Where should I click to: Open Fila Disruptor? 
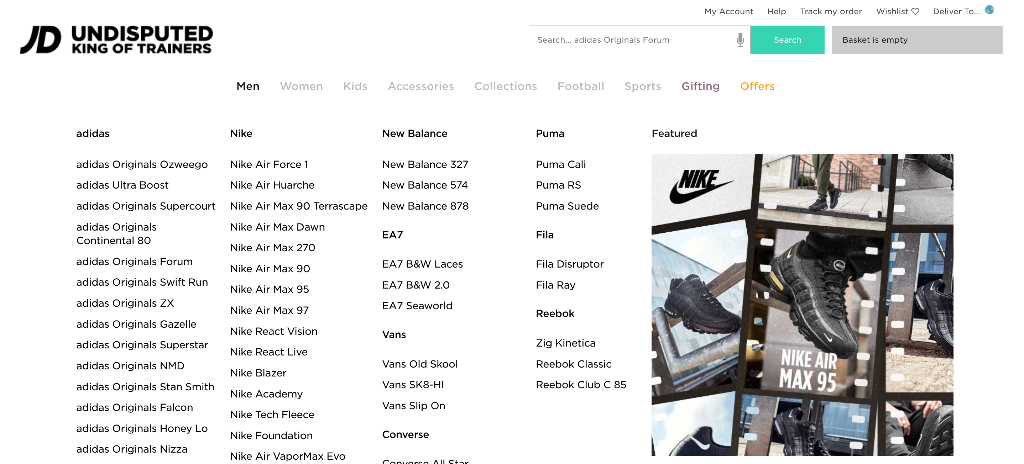(570, 265)
